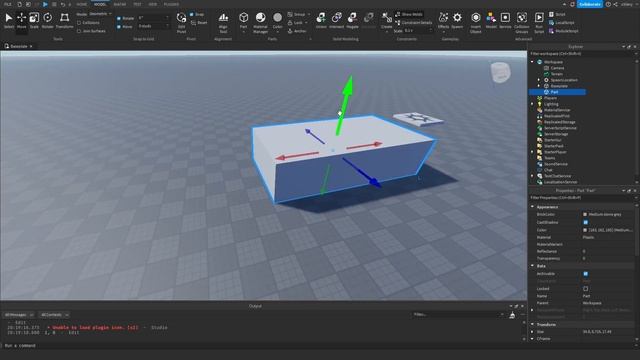Open the All Messages filter dropdown
This screenshot has width=640, height=360.
point(18,315)
